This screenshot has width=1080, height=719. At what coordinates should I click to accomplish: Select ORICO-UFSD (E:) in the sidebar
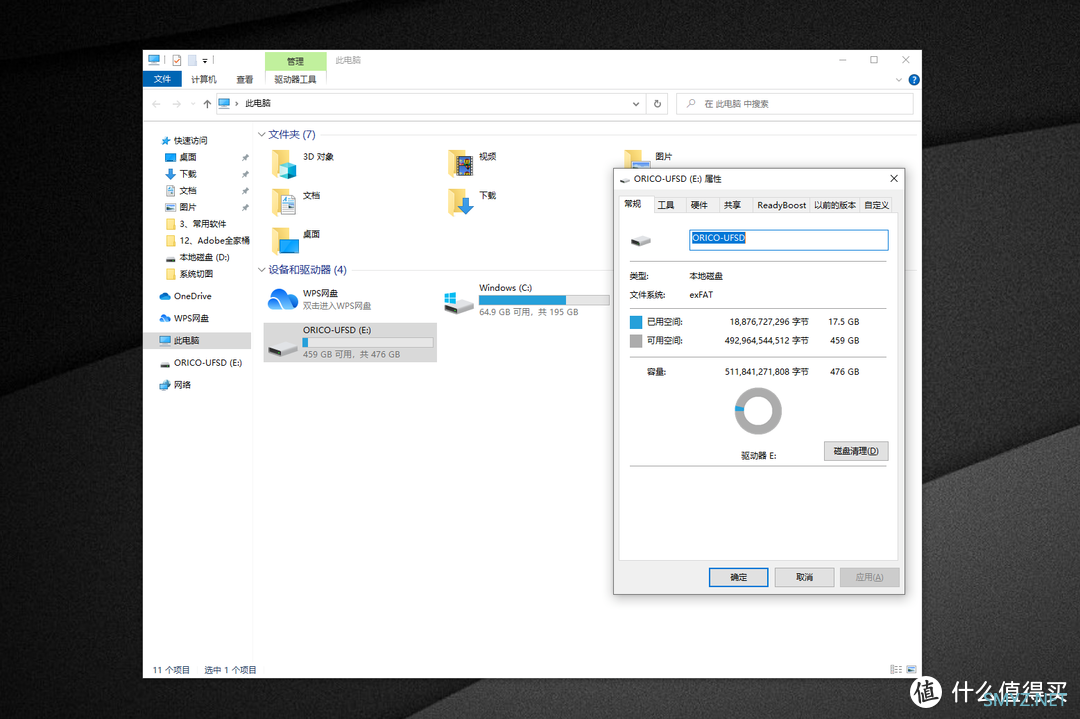[x=207, y=363]
